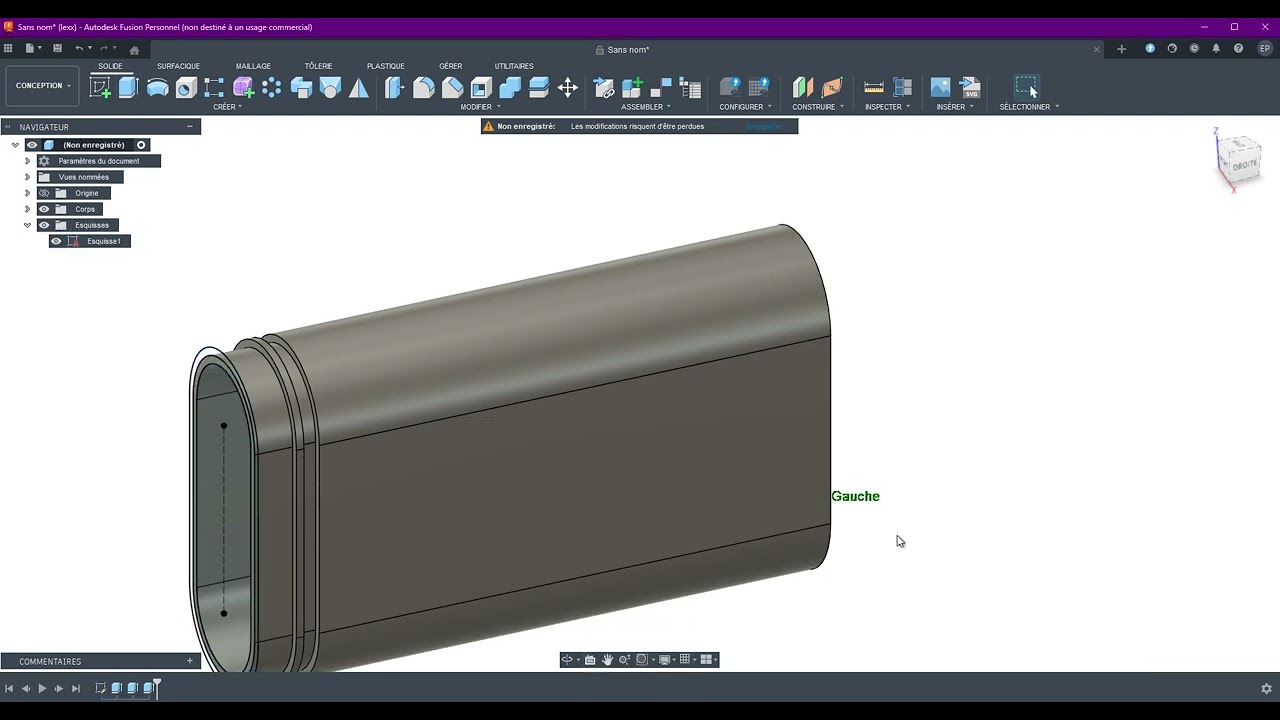Switch to the SURFACIQUE tab
The width and height of the screenshot is (1280, 720).
point(178,66)
